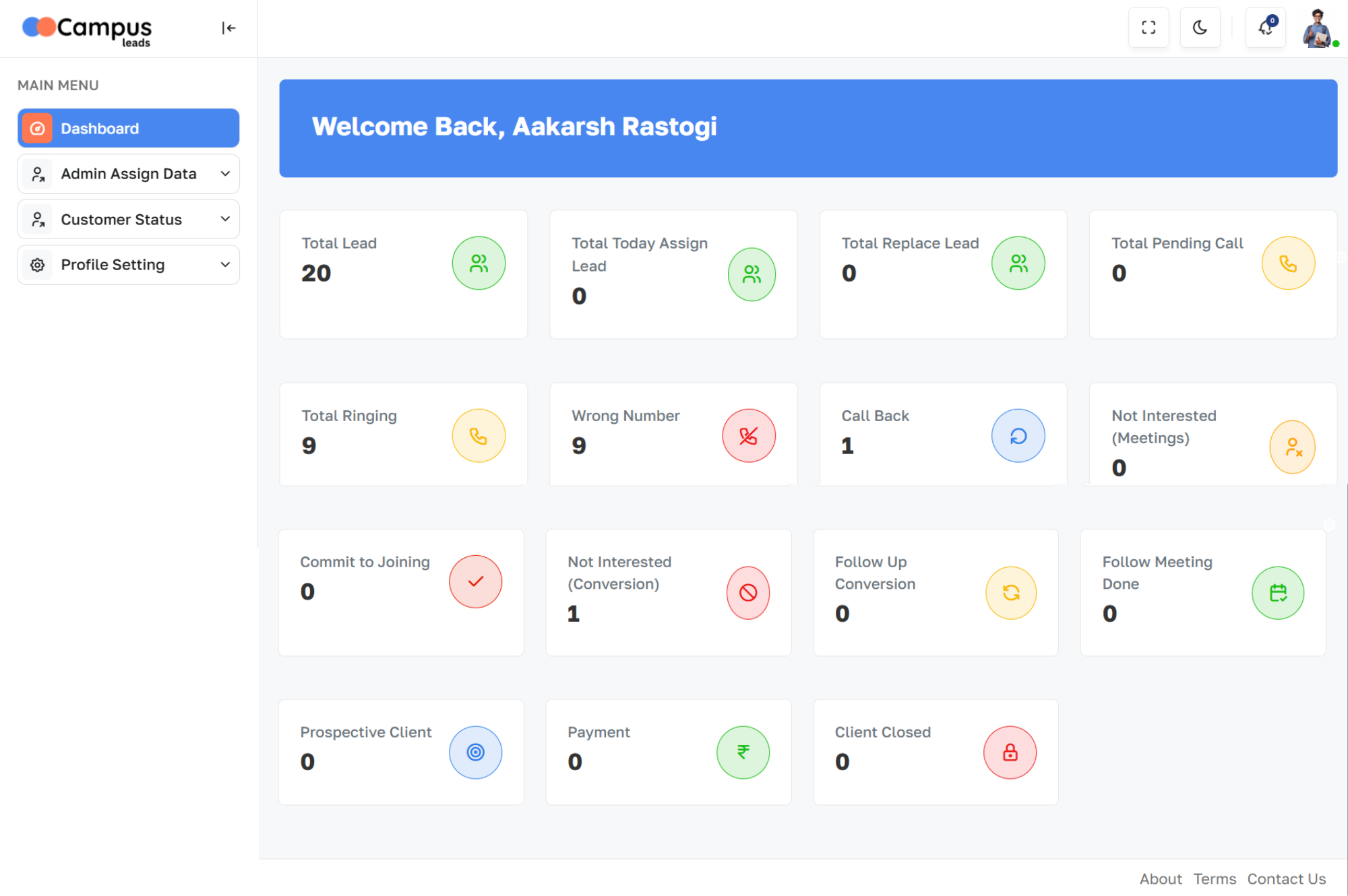This screenshot has height=896, width=1348.
Task: Click the Call Back refresh icon
Action: pos(1018,436)
